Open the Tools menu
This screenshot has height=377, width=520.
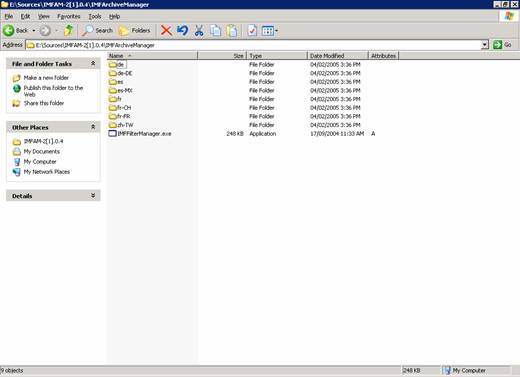pos(95,16)
